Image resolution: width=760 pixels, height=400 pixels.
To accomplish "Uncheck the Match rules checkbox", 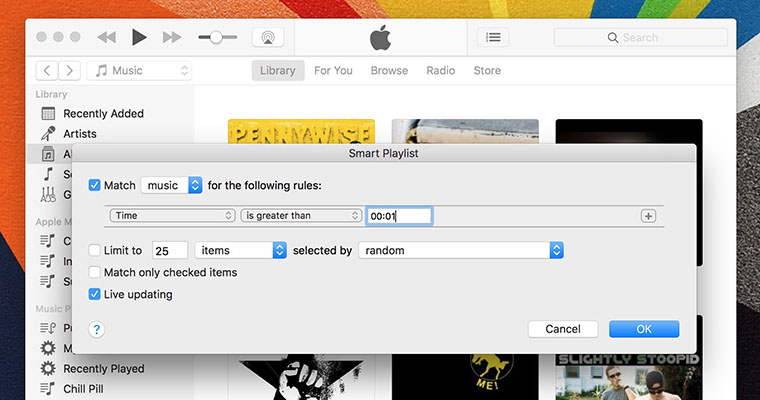I will 95,185.
